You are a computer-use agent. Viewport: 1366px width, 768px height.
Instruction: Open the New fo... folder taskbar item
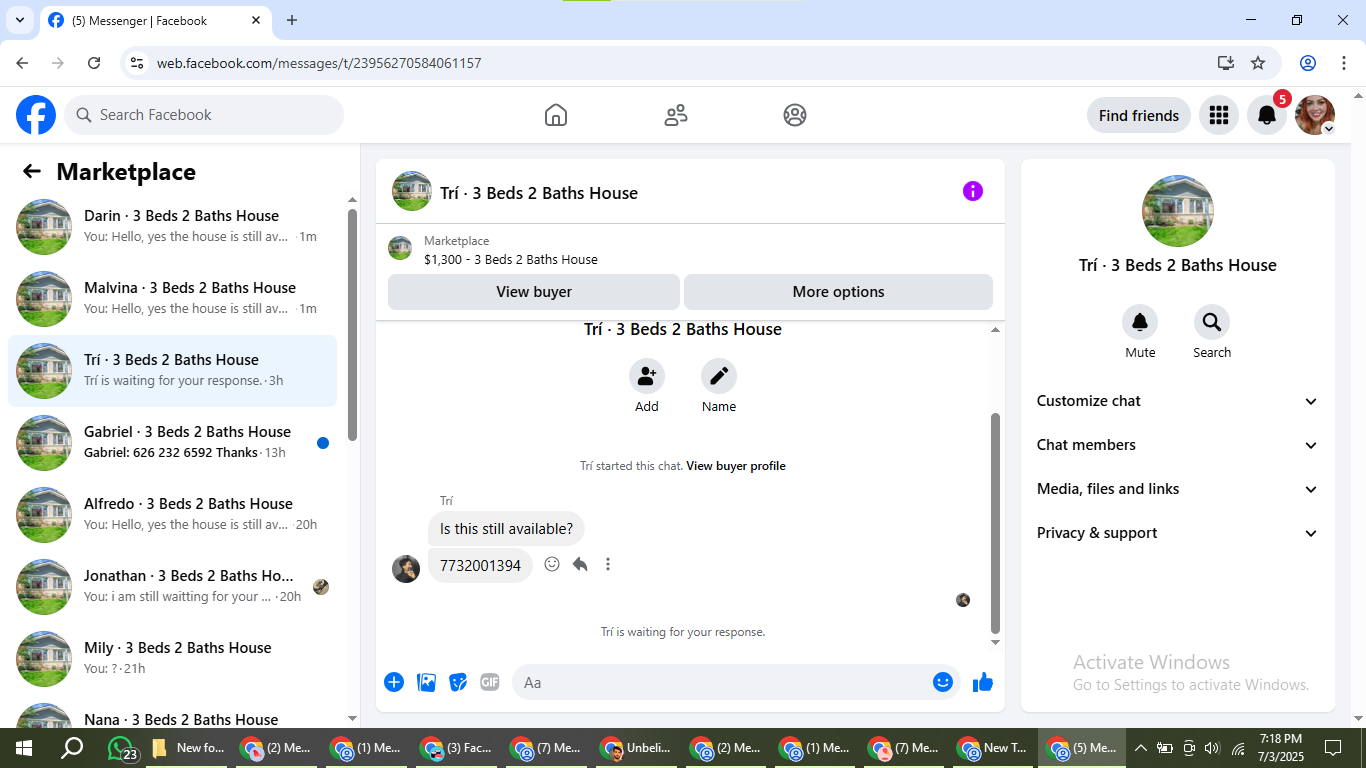click(190, 748)
